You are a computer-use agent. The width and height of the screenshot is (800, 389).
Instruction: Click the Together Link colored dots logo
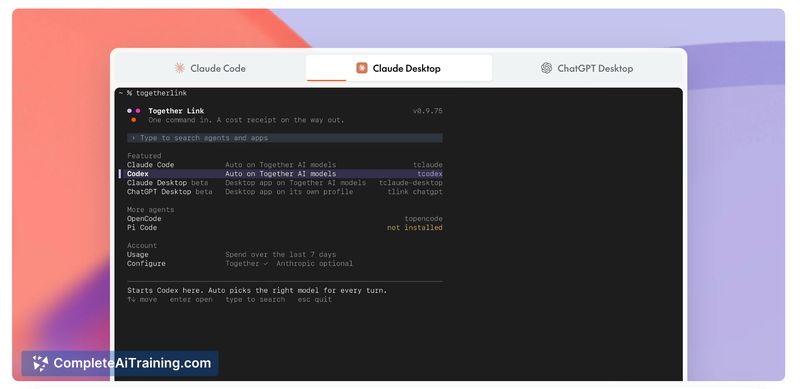(134, 115)
